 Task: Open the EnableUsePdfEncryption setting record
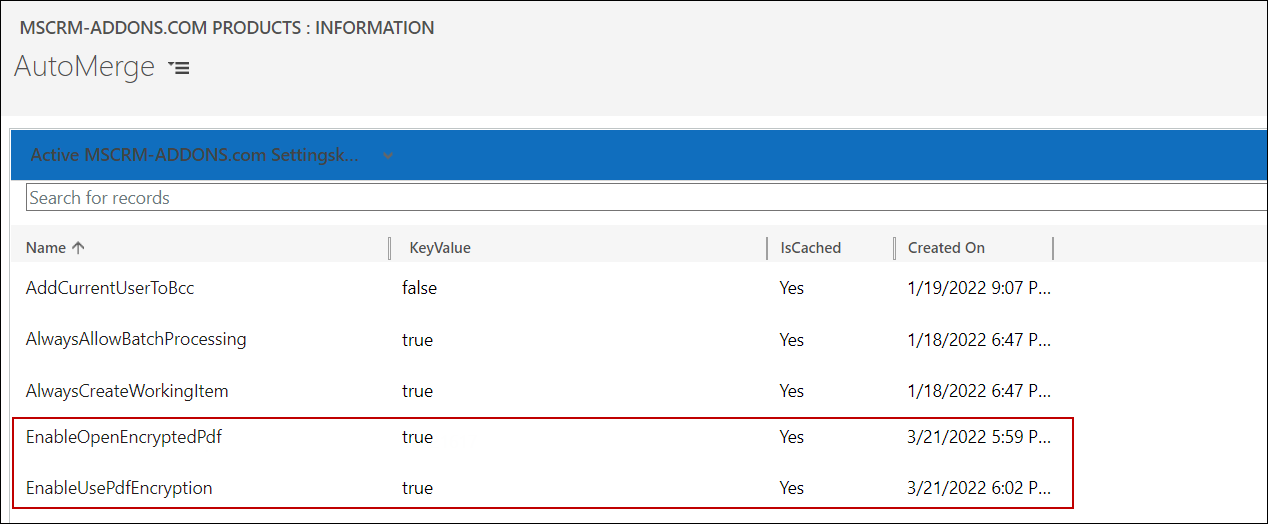(119, 488)
